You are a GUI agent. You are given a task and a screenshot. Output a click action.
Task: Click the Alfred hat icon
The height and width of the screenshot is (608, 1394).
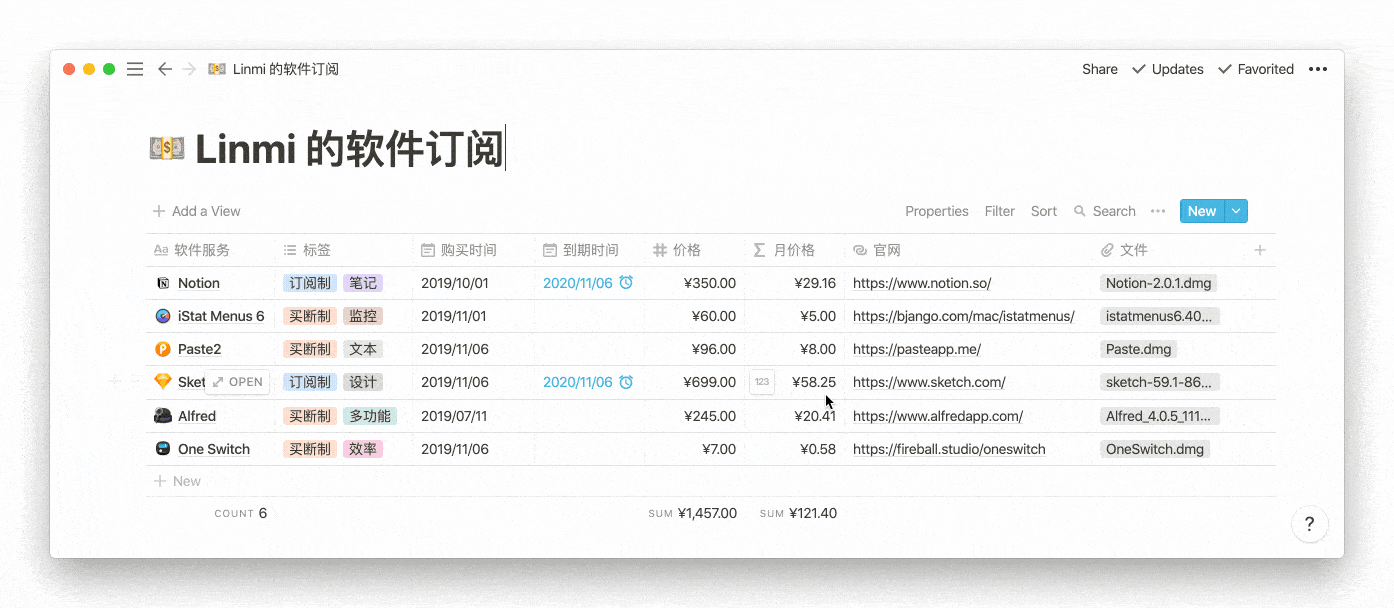[x=163, y=416]
